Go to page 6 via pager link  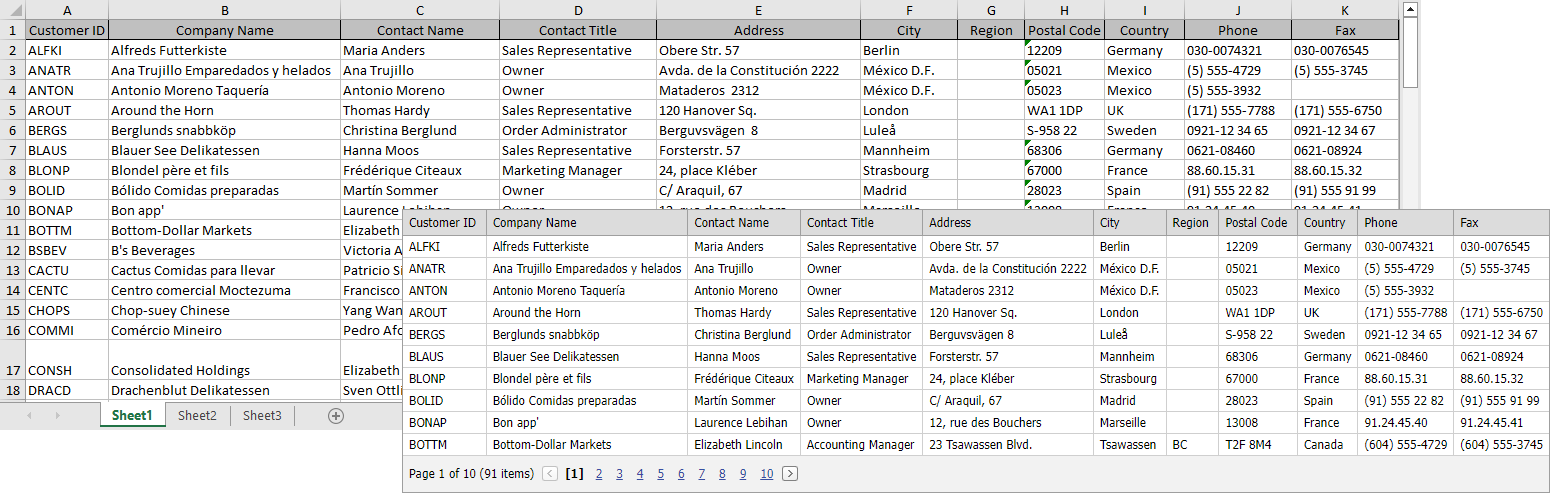681,474
